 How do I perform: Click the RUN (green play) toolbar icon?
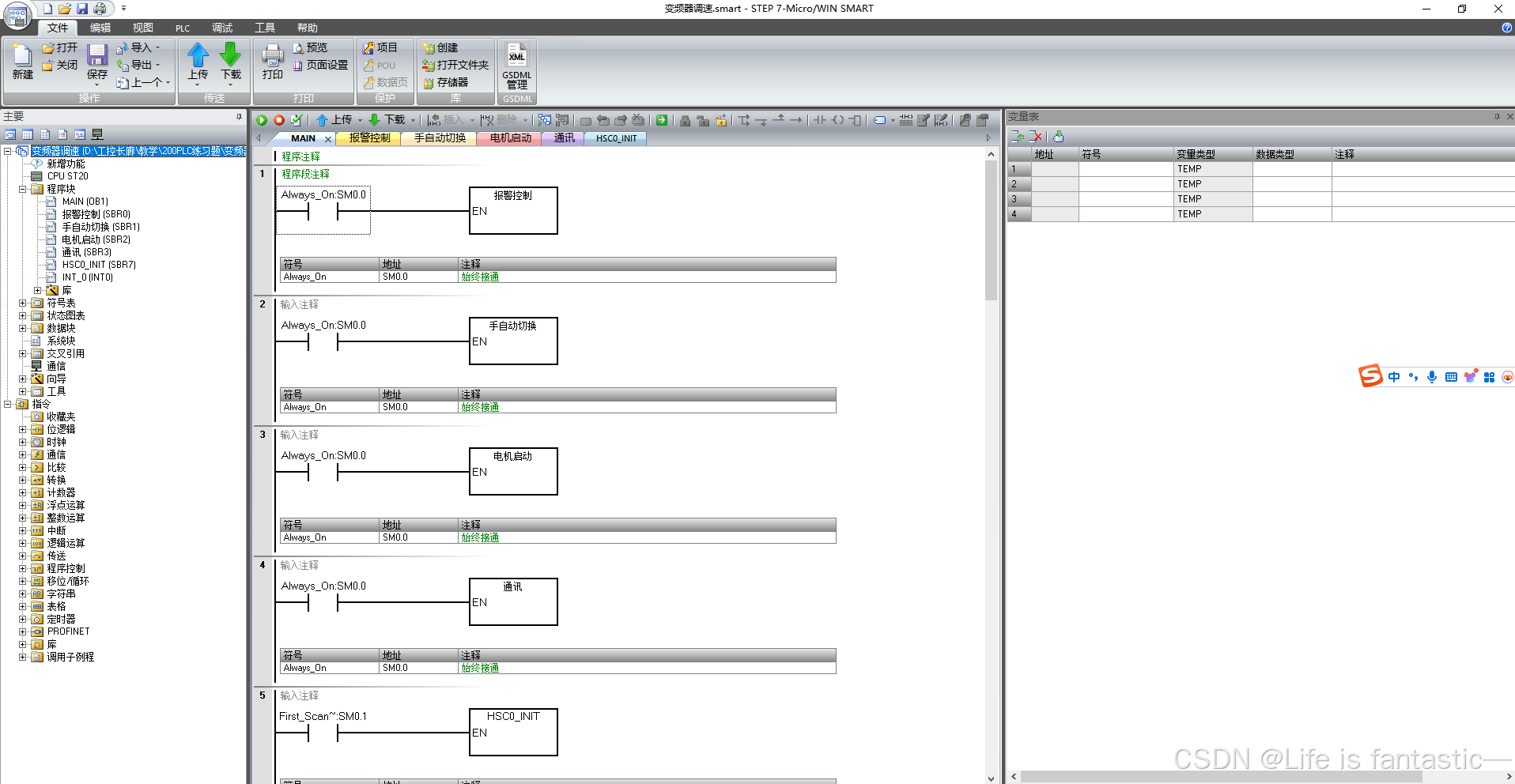pyautogui.click(x=262, y=120)
